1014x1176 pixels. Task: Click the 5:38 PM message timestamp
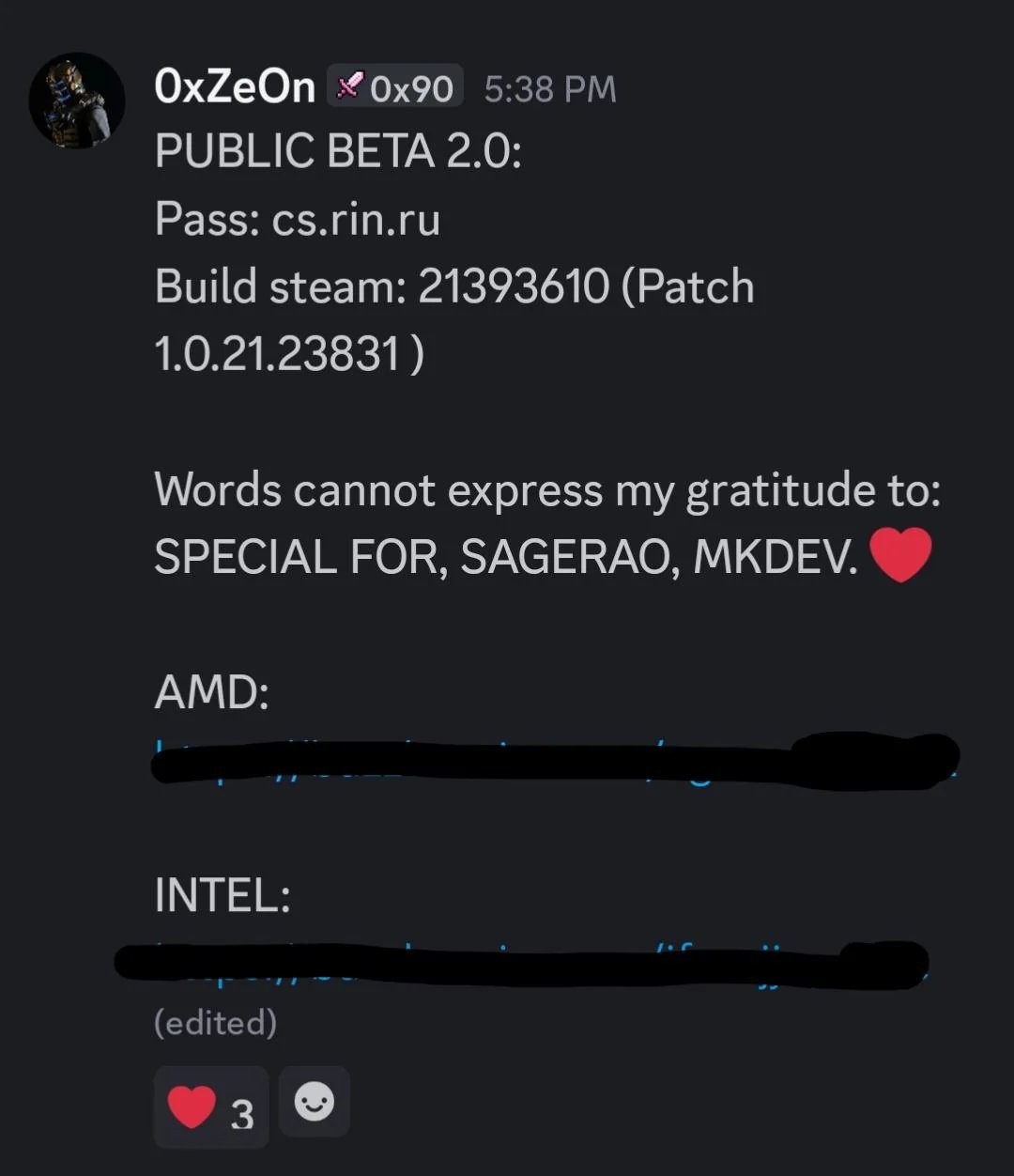pyautogui.click(x=550, y=89)
